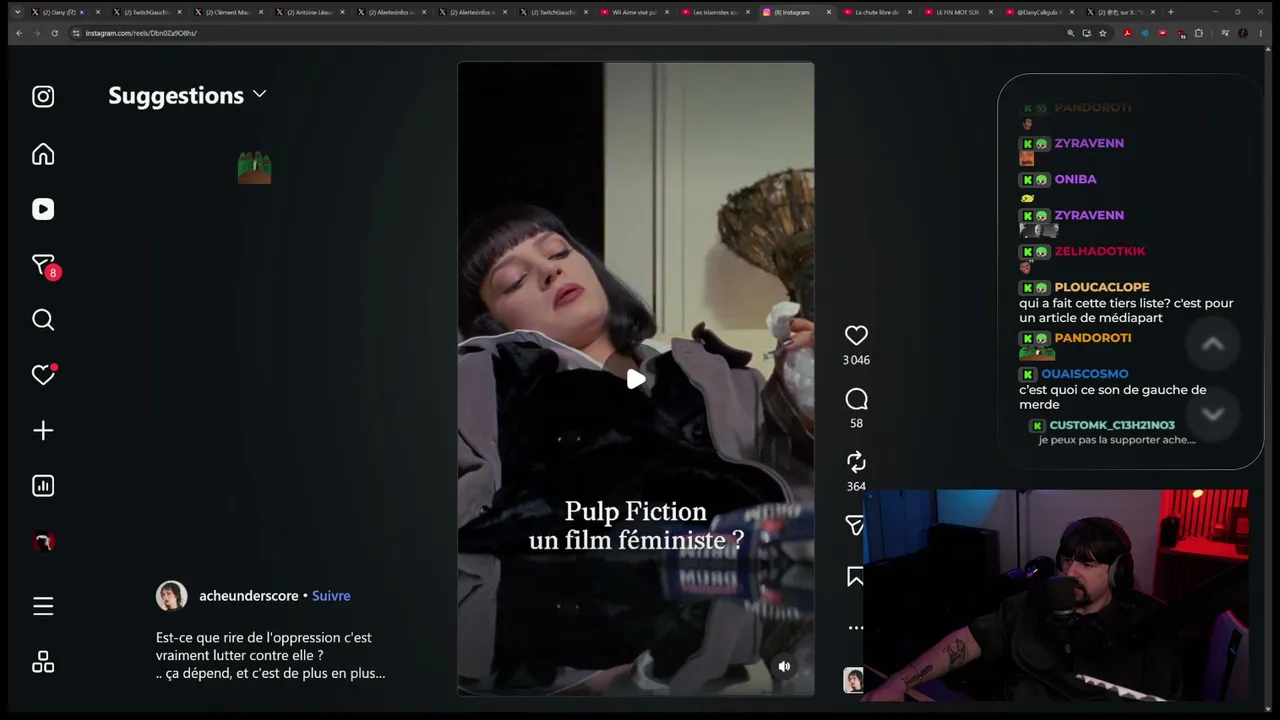Open the reel's comments bubble icon
Image resolution: width=1280 pixels, height=720 pixels.
(x=856, y=400)
